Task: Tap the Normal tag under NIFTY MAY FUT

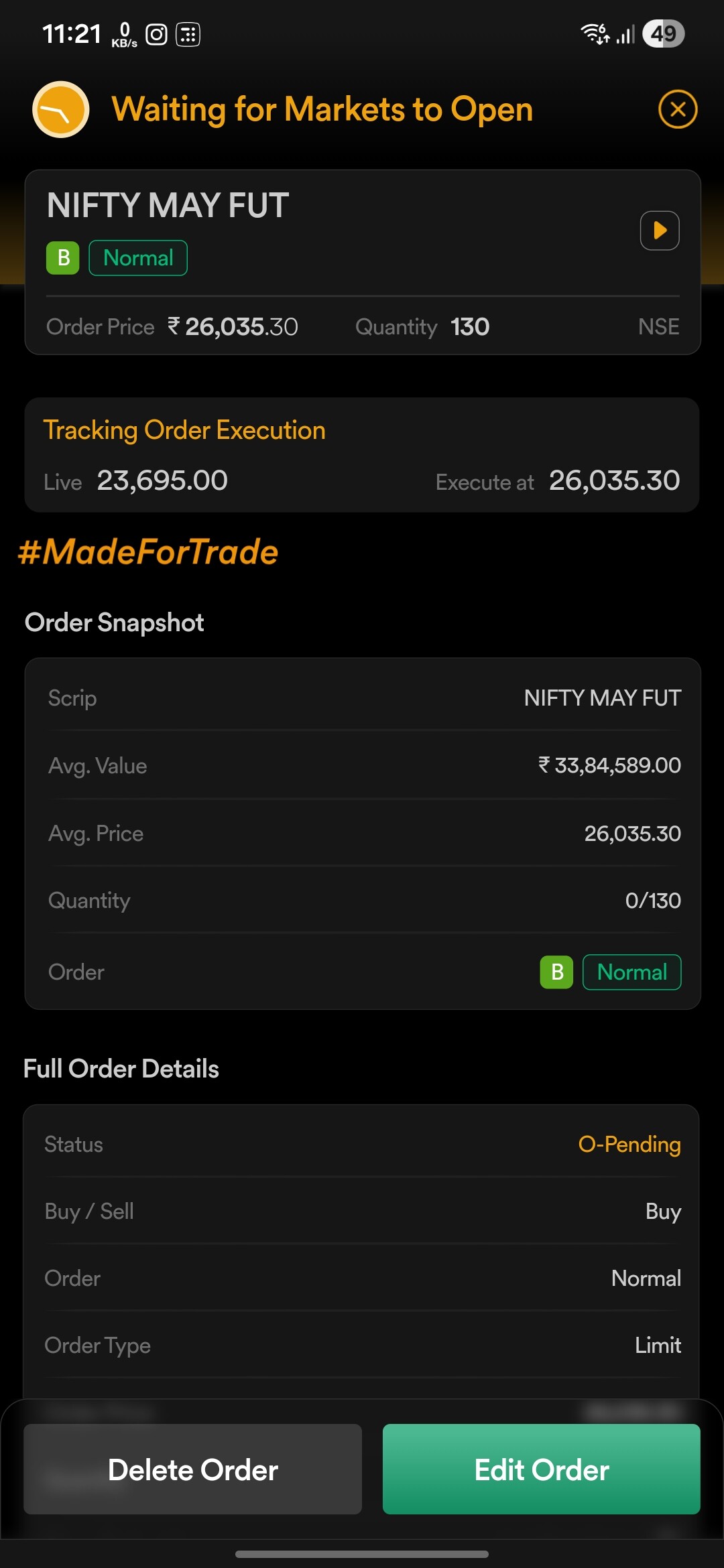Action: point(138,258)
